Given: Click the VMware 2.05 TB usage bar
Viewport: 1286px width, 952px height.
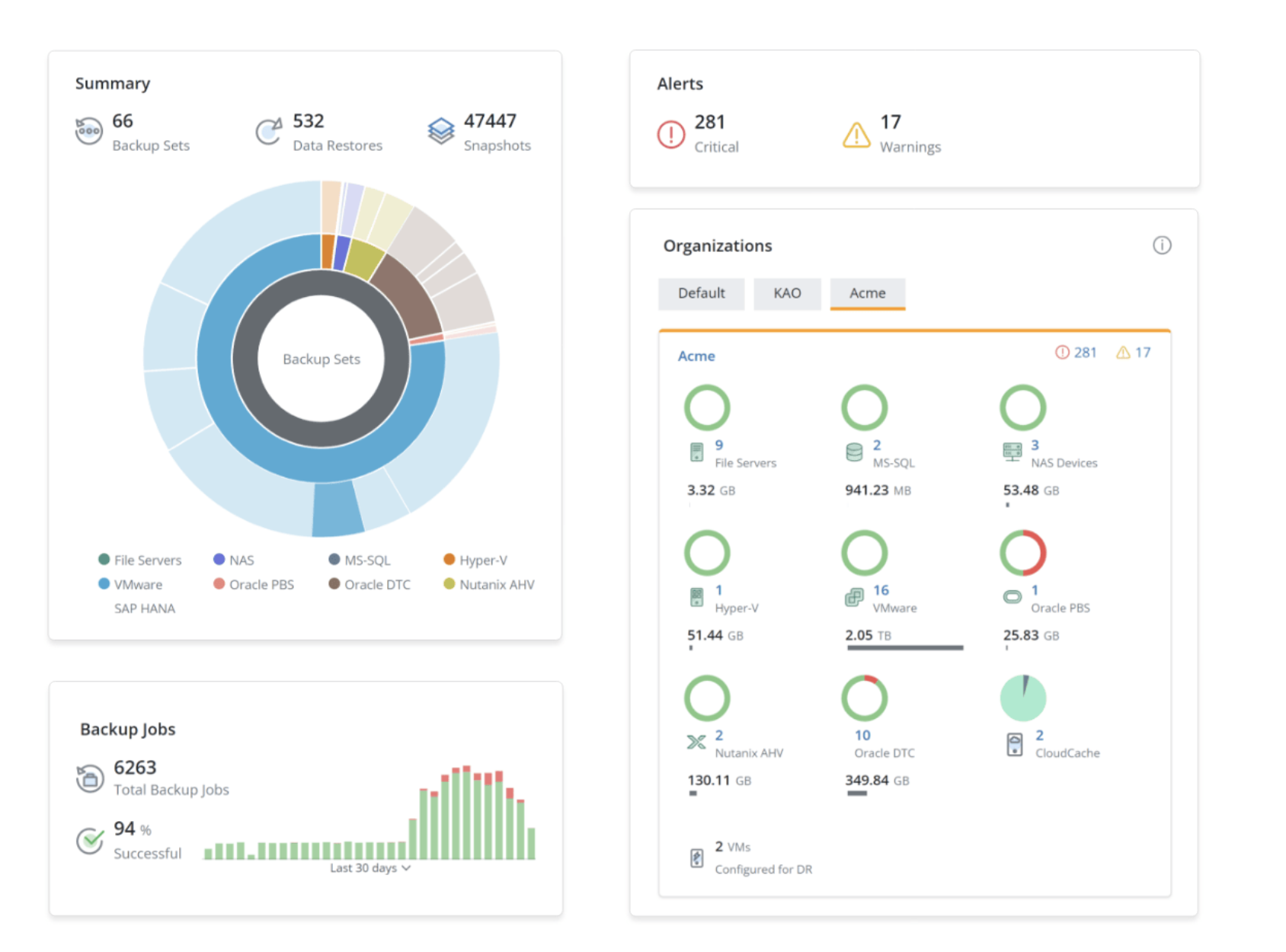Looking at the screenshot, I should (x=905, y=648).
